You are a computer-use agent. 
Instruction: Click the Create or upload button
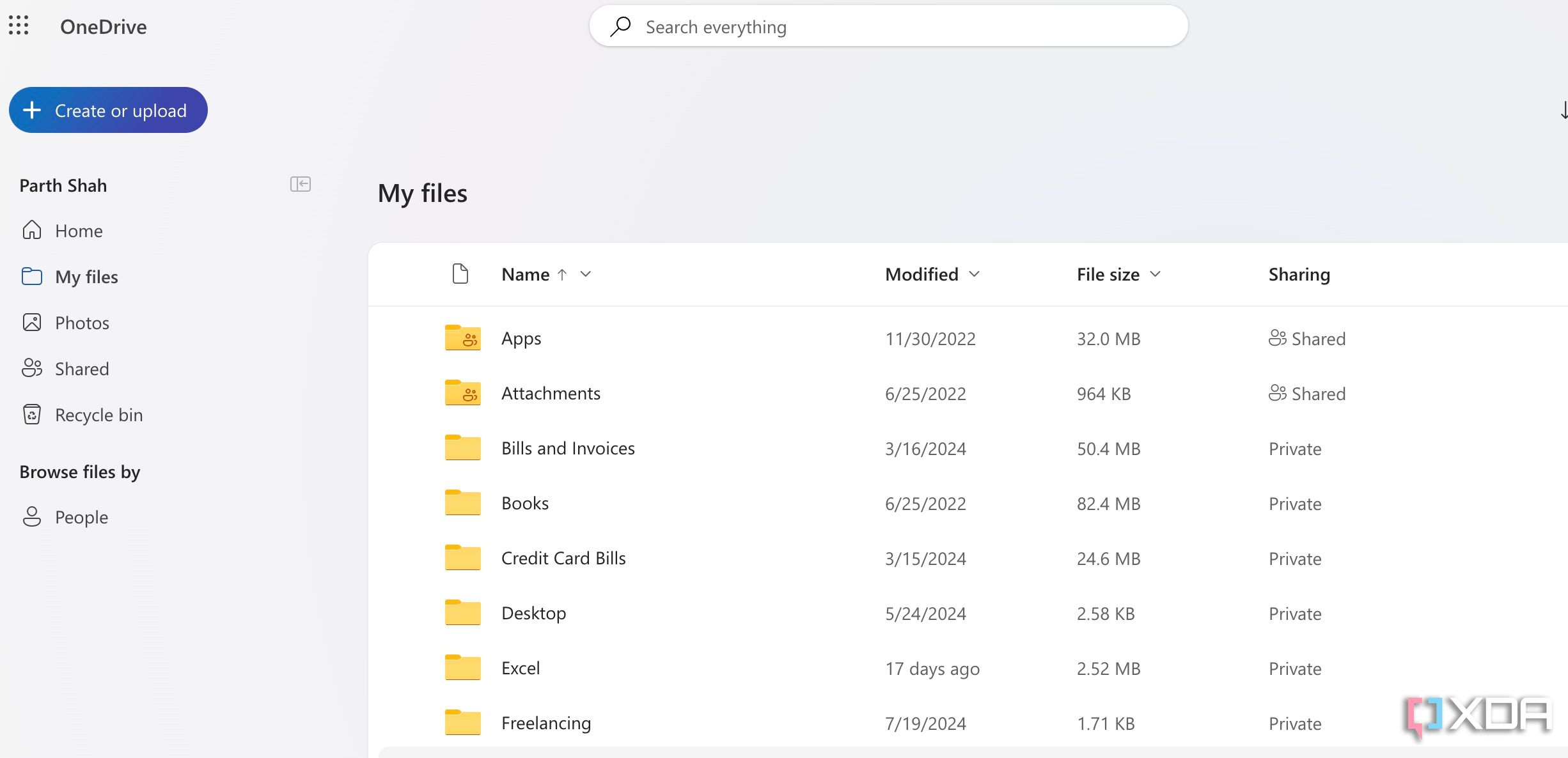click(108, 110)
